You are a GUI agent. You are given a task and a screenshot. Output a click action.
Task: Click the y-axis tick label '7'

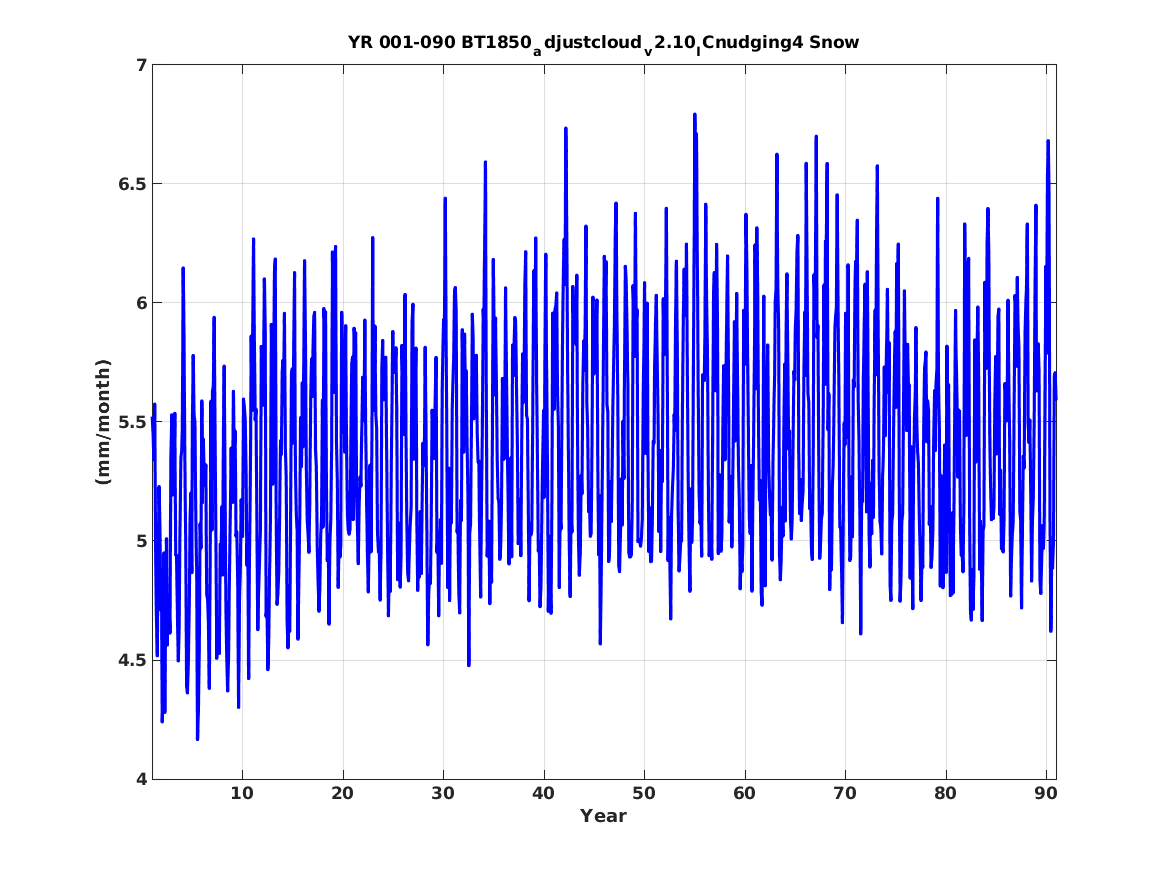point(141,65)
